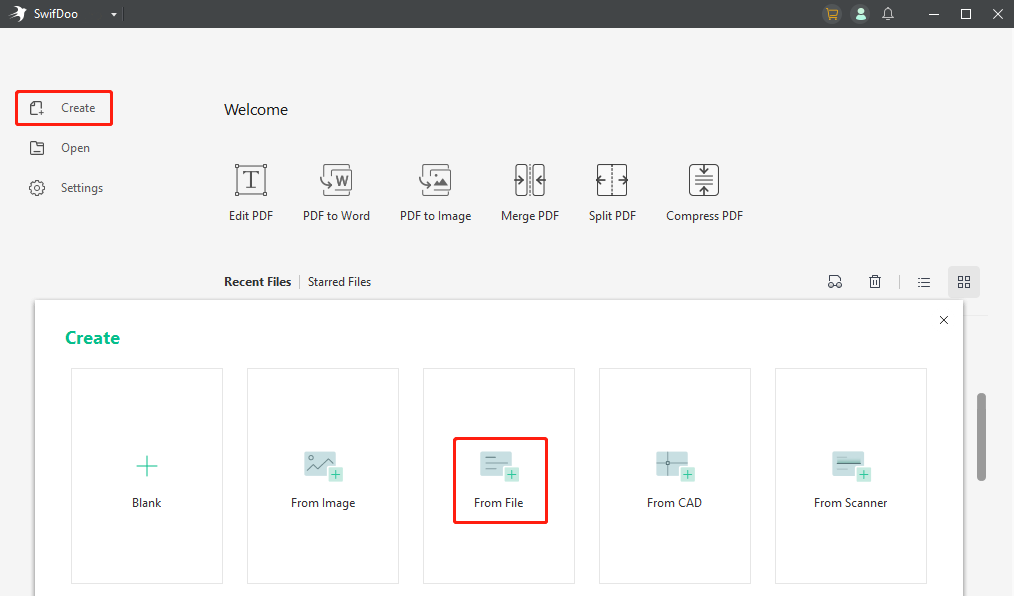Create PDF From Scanner

[x=850, y=476]
